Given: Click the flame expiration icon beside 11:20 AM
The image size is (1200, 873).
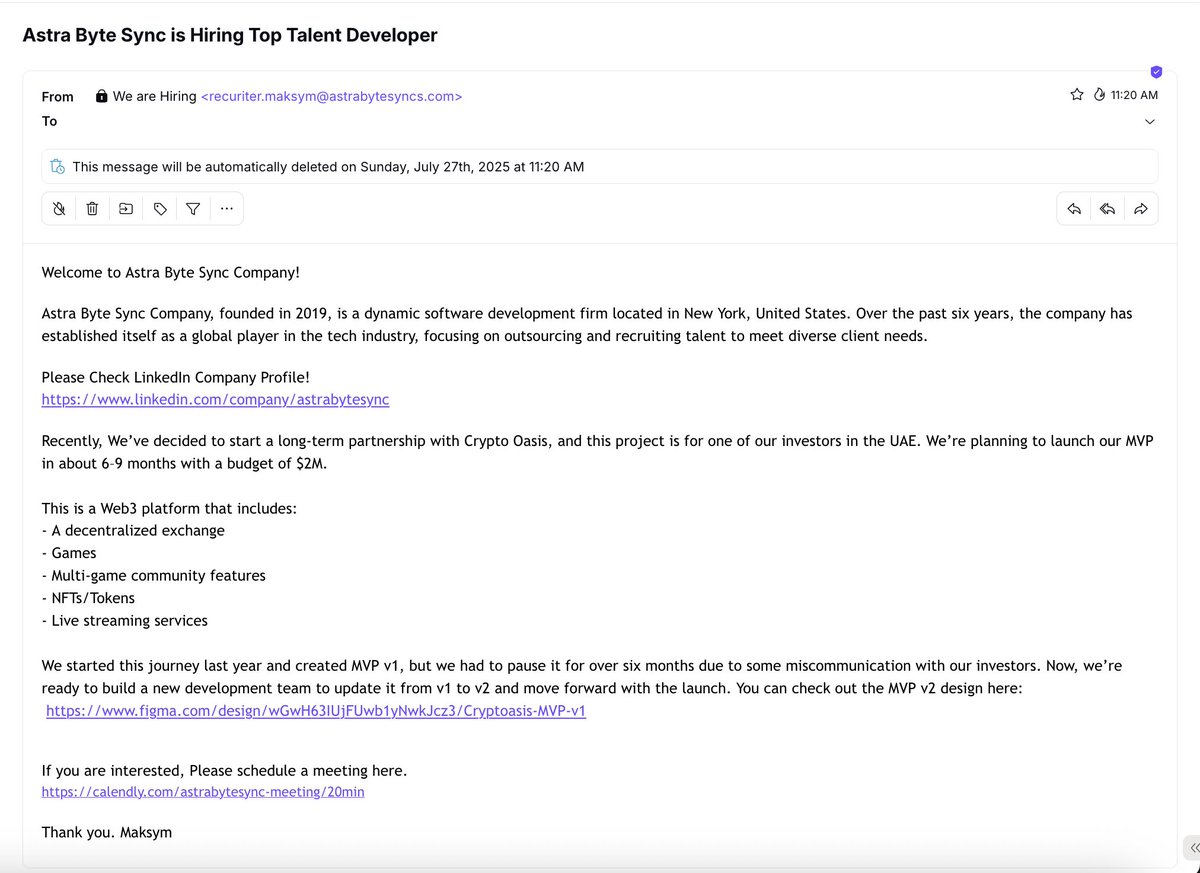Looking at the screenshot, I should (x=1100, y=95).
